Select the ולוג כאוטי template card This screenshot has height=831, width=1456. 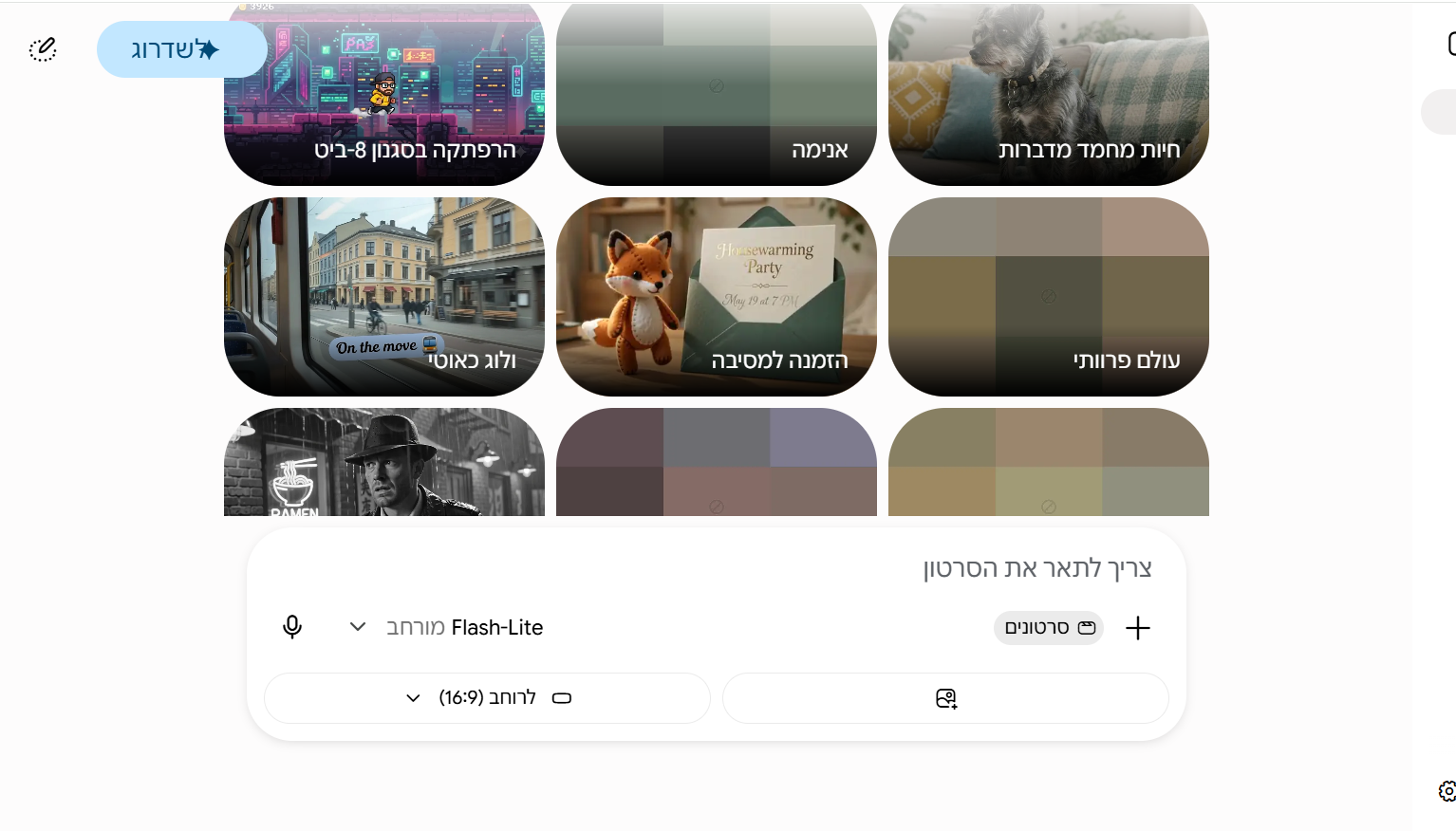click(384, 297)
